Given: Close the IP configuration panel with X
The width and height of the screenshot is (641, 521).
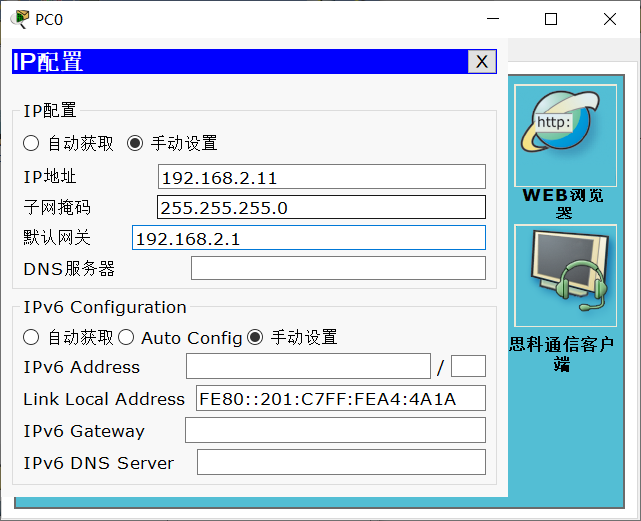Looking at the screenshot, I should point(482,62).
